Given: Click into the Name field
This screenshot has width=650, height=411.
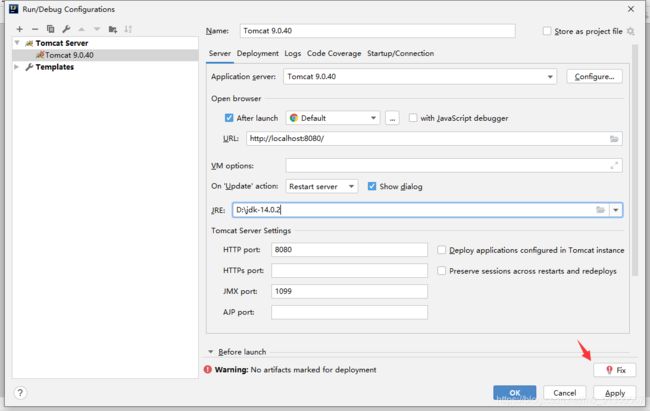Looking at the screenshot, I should 378,31.
